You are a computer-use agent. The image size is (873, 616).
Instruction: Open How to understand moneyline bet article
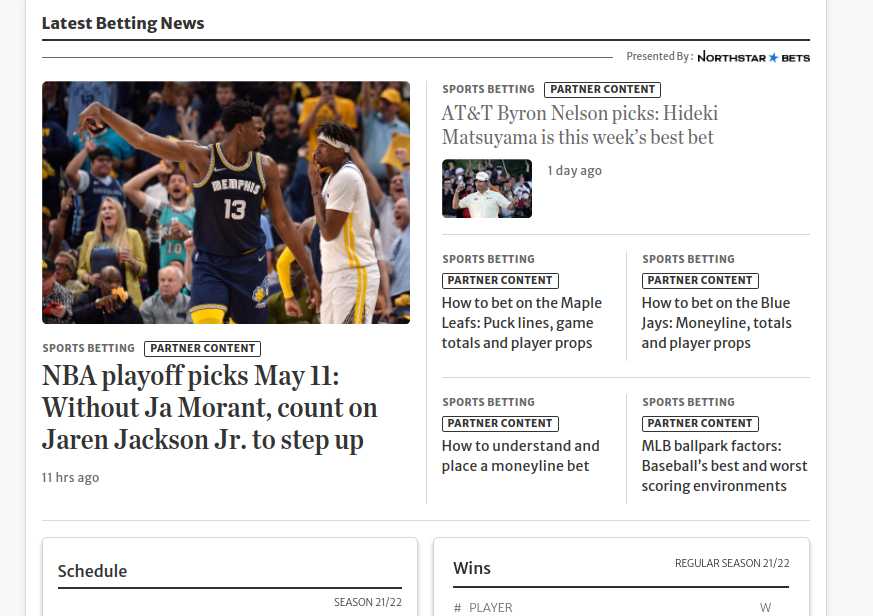tap(521, 456)
